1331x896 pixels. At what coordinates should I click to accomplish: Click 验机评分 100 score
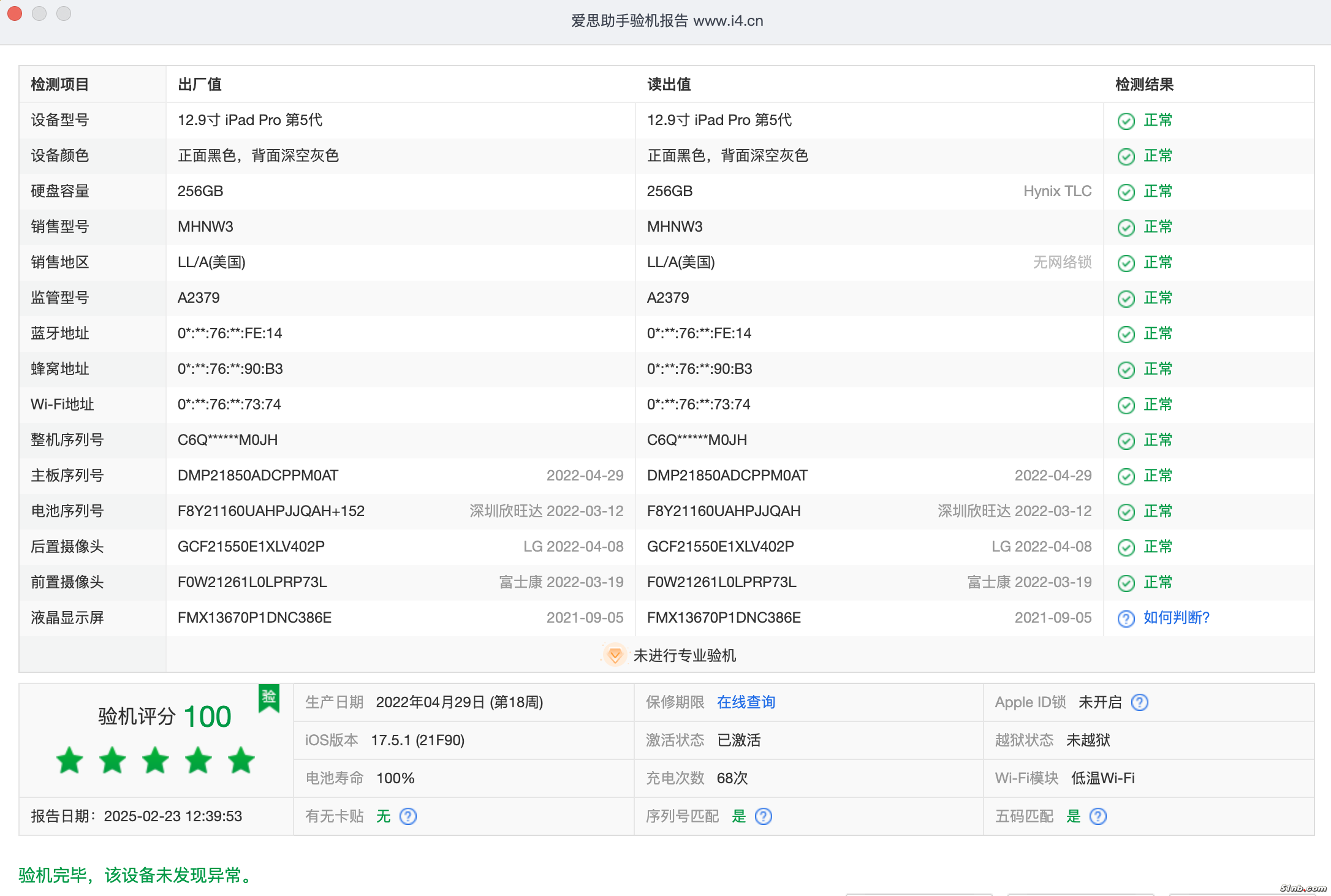165,716
